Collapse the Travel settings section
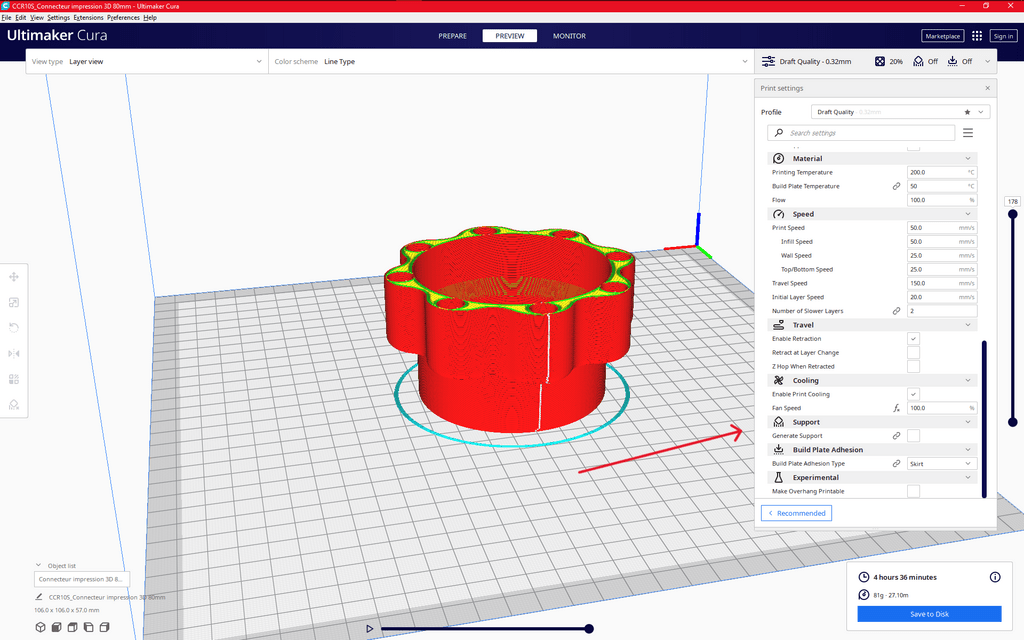The image size is (1024, 640). click(872, 325)
